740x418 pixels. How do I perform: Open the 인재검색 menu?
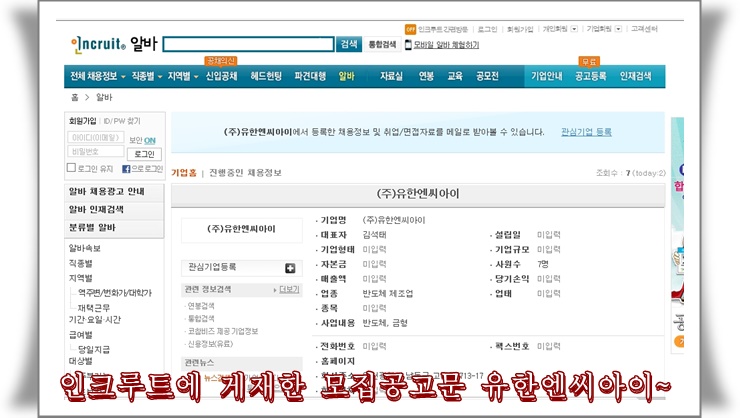(x=635, y=76)
